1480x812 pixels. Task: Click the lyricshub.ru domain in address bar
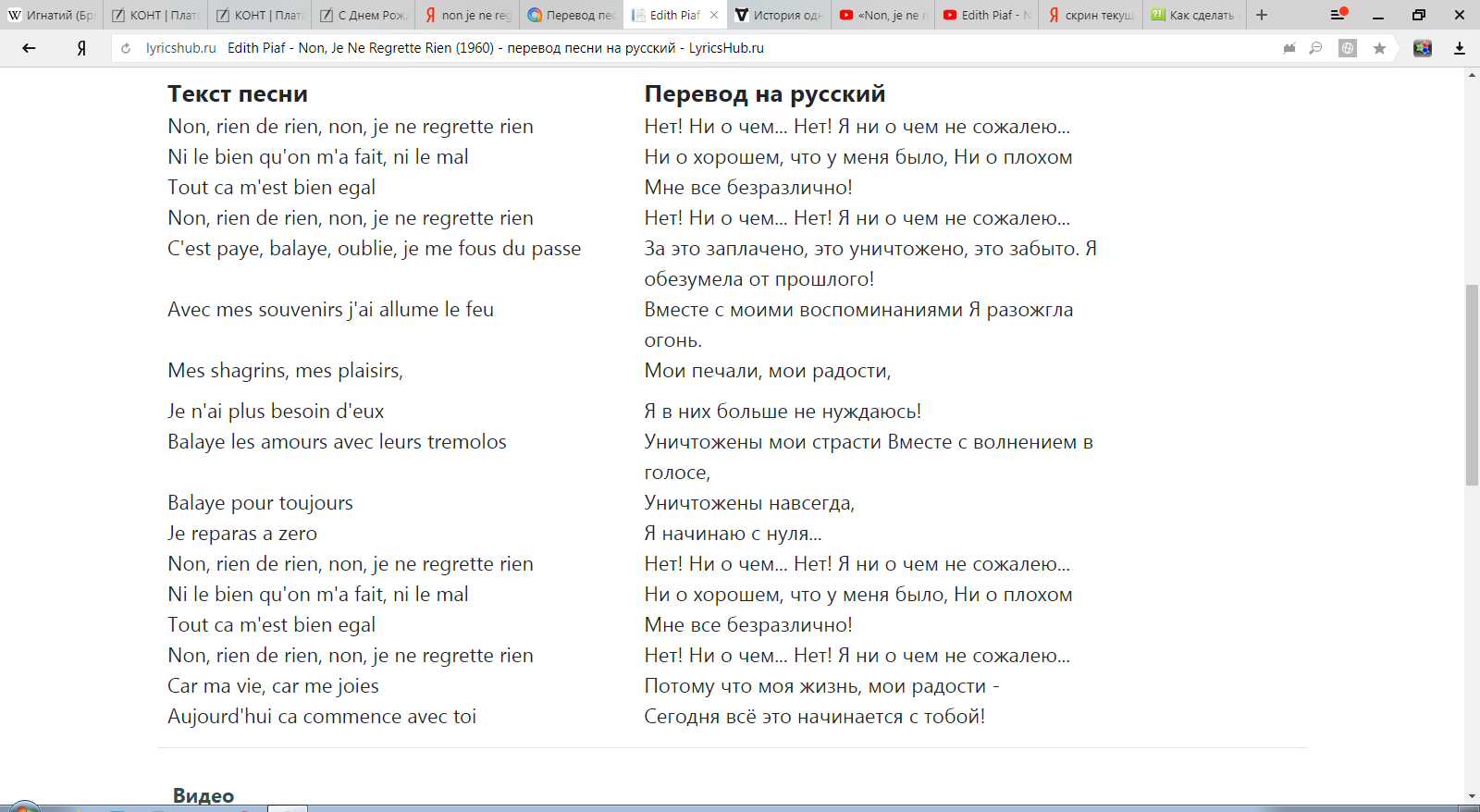[x=180, y=48]
